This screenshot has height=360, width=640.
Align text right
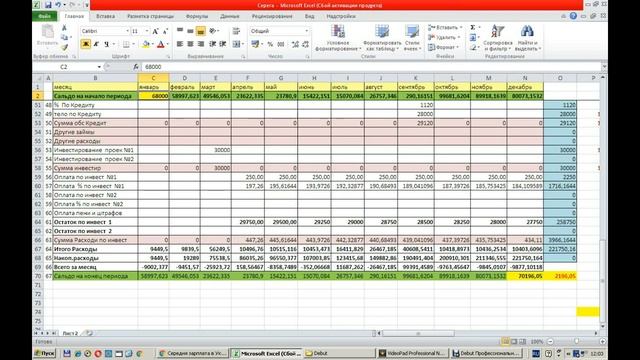[x=200, y=44]
